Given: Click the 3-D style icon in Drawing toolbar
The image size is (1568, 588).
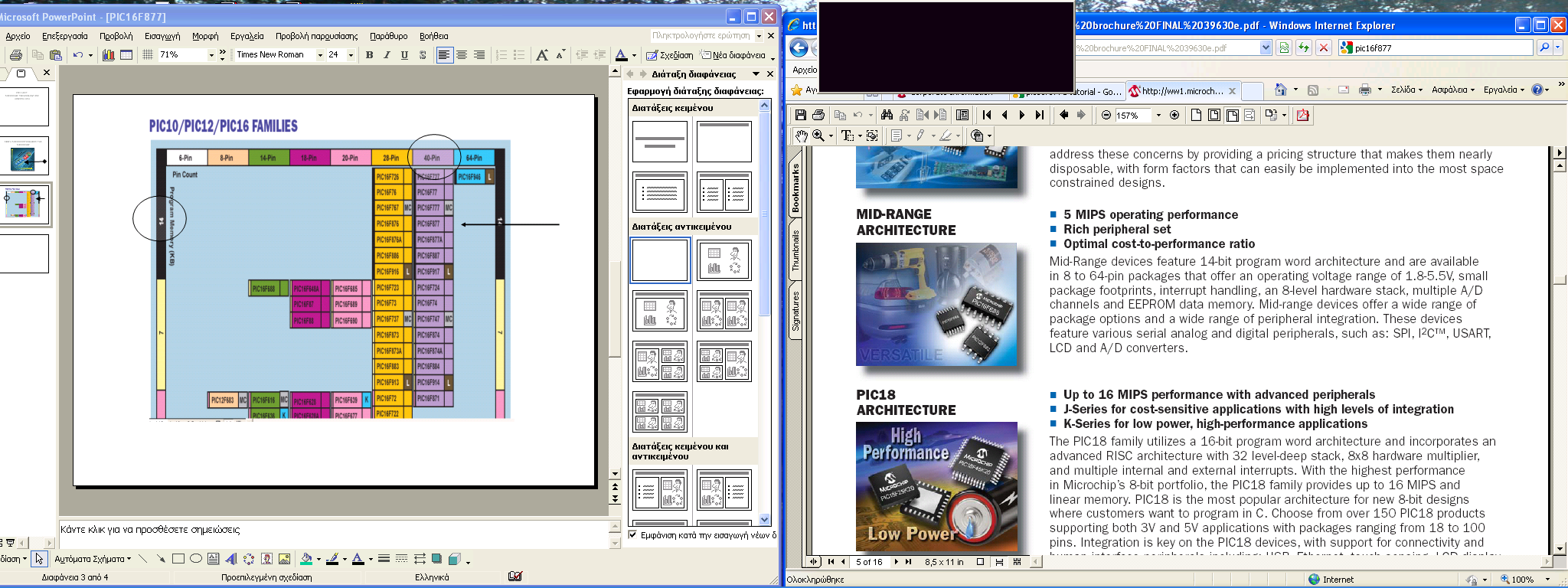Looking at the screenshot, I should click(454, 559).
